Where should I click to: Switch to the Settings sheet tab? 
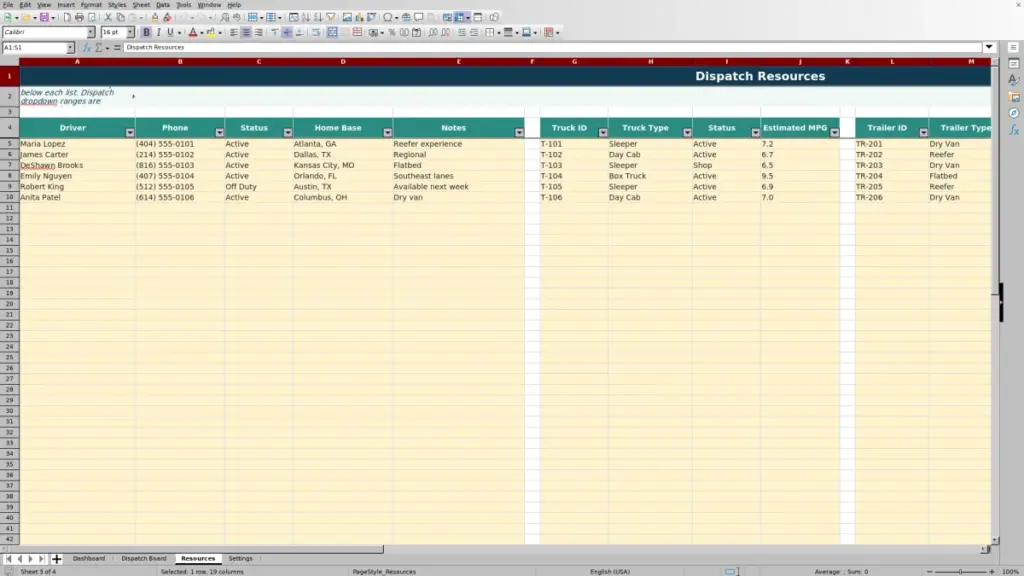240,558
